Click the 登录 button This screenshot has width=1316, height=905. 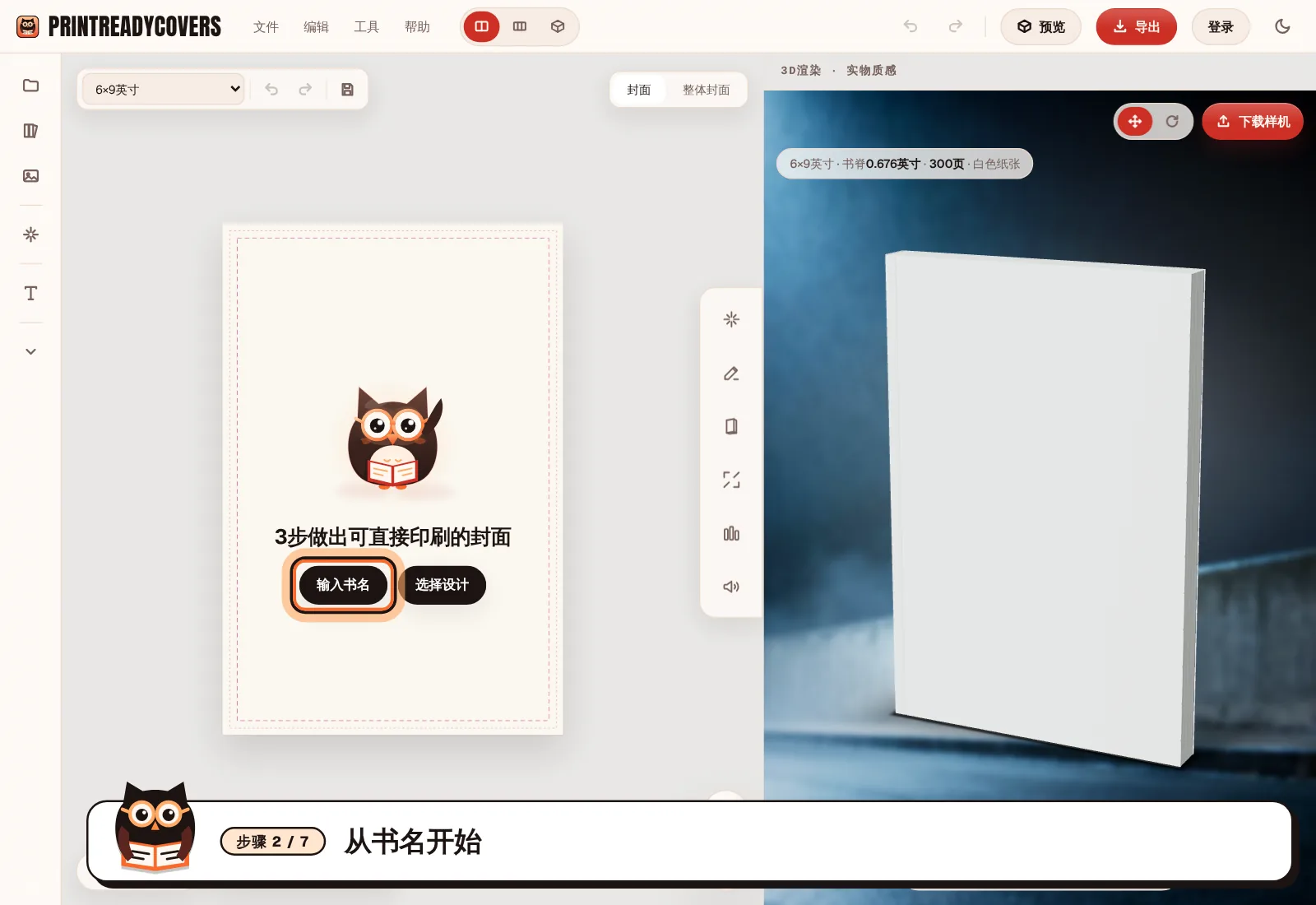(1221, 26)
